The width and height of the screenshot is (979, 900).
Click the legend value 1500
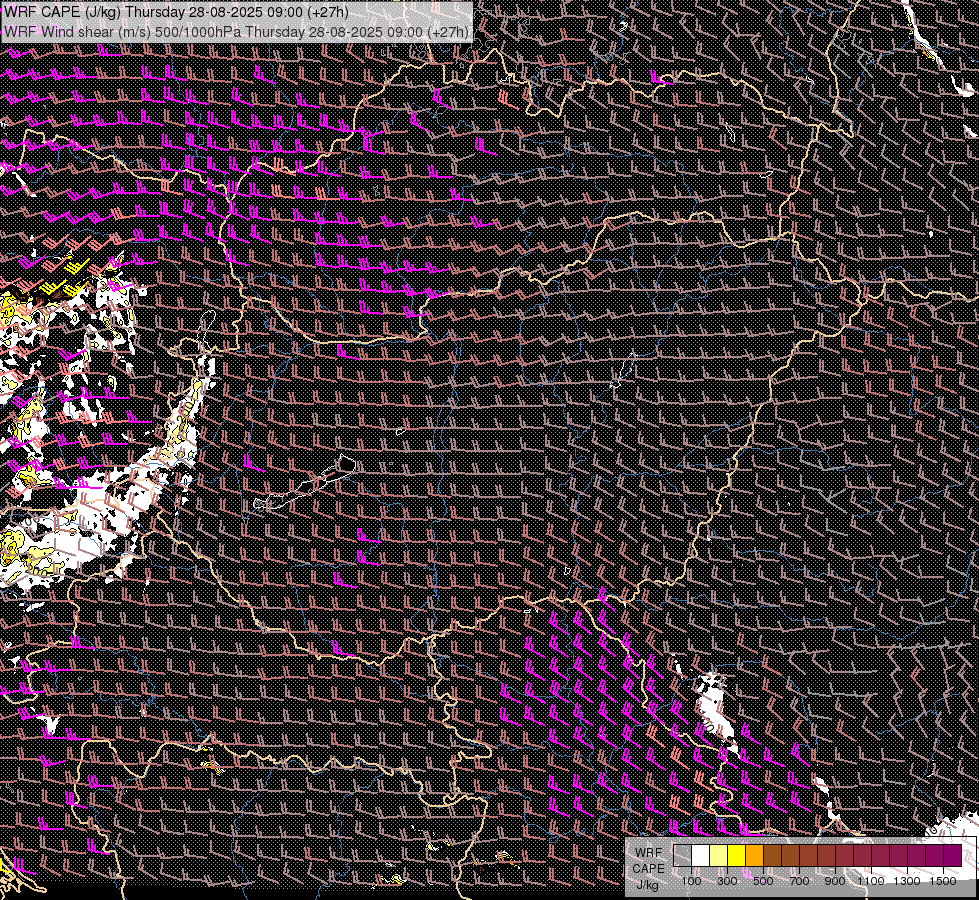[943, 881]
